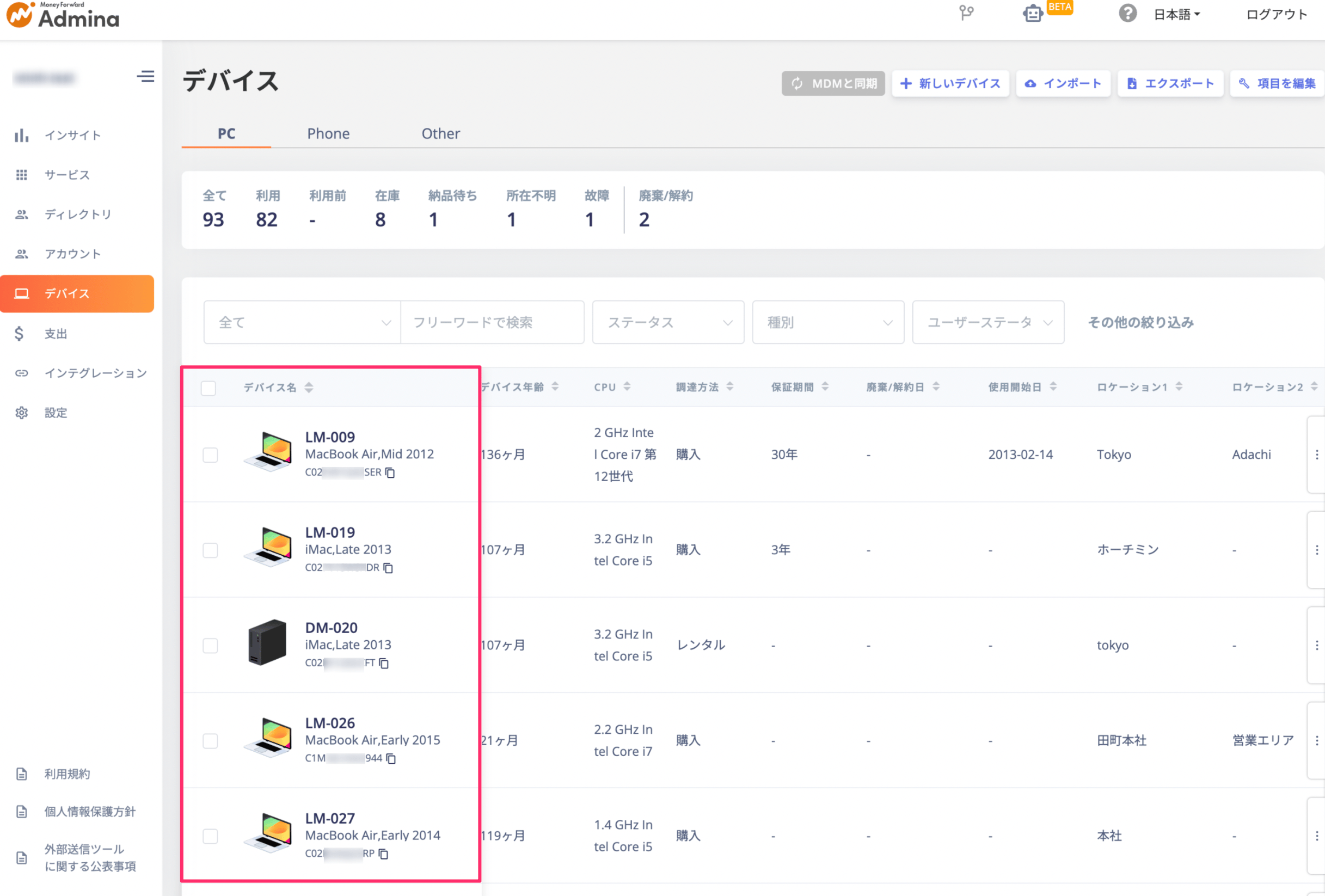Image resolution: width=1325 pixels, height=896 pixels.
Task: Sort by デバイス名 column
Action: point(309,388)
